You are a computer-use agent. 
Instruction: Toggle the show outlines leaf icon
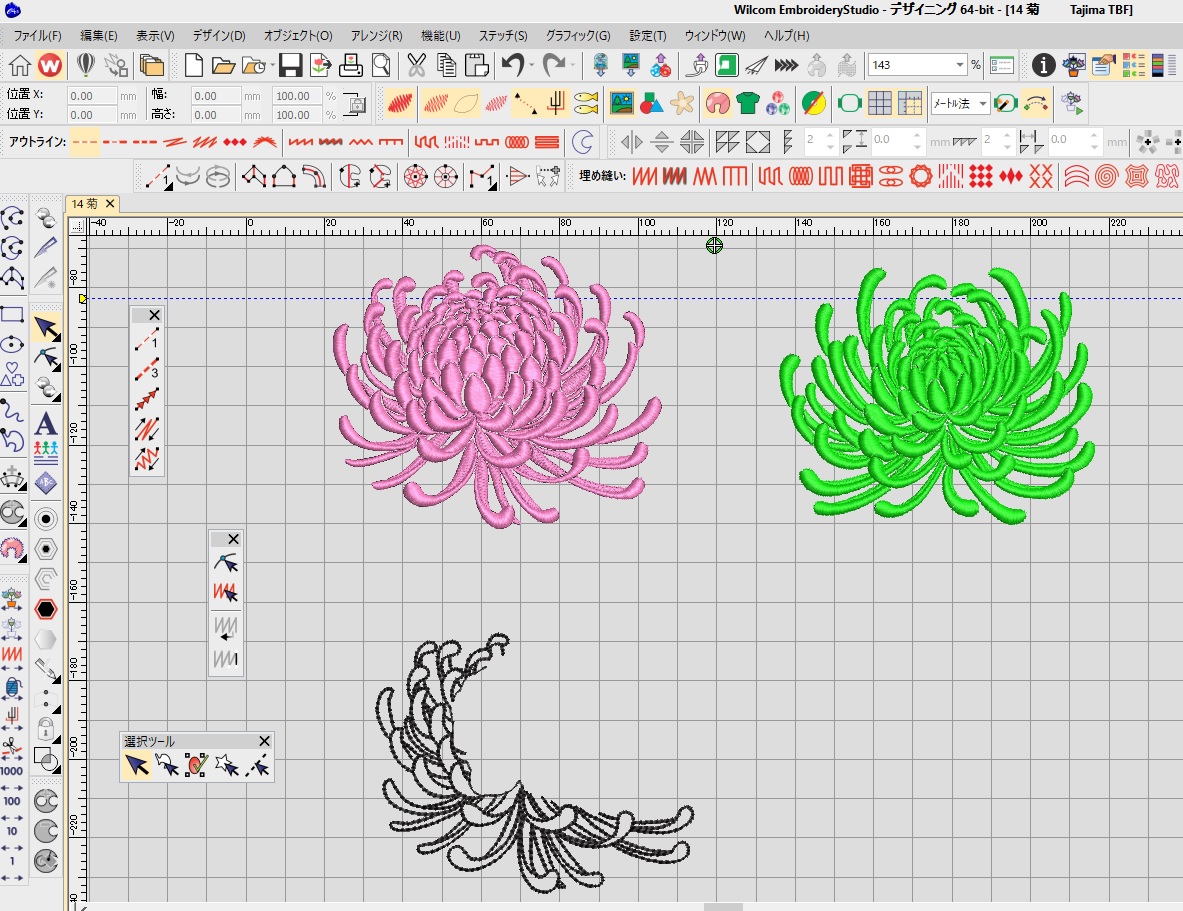click(466, 103)
